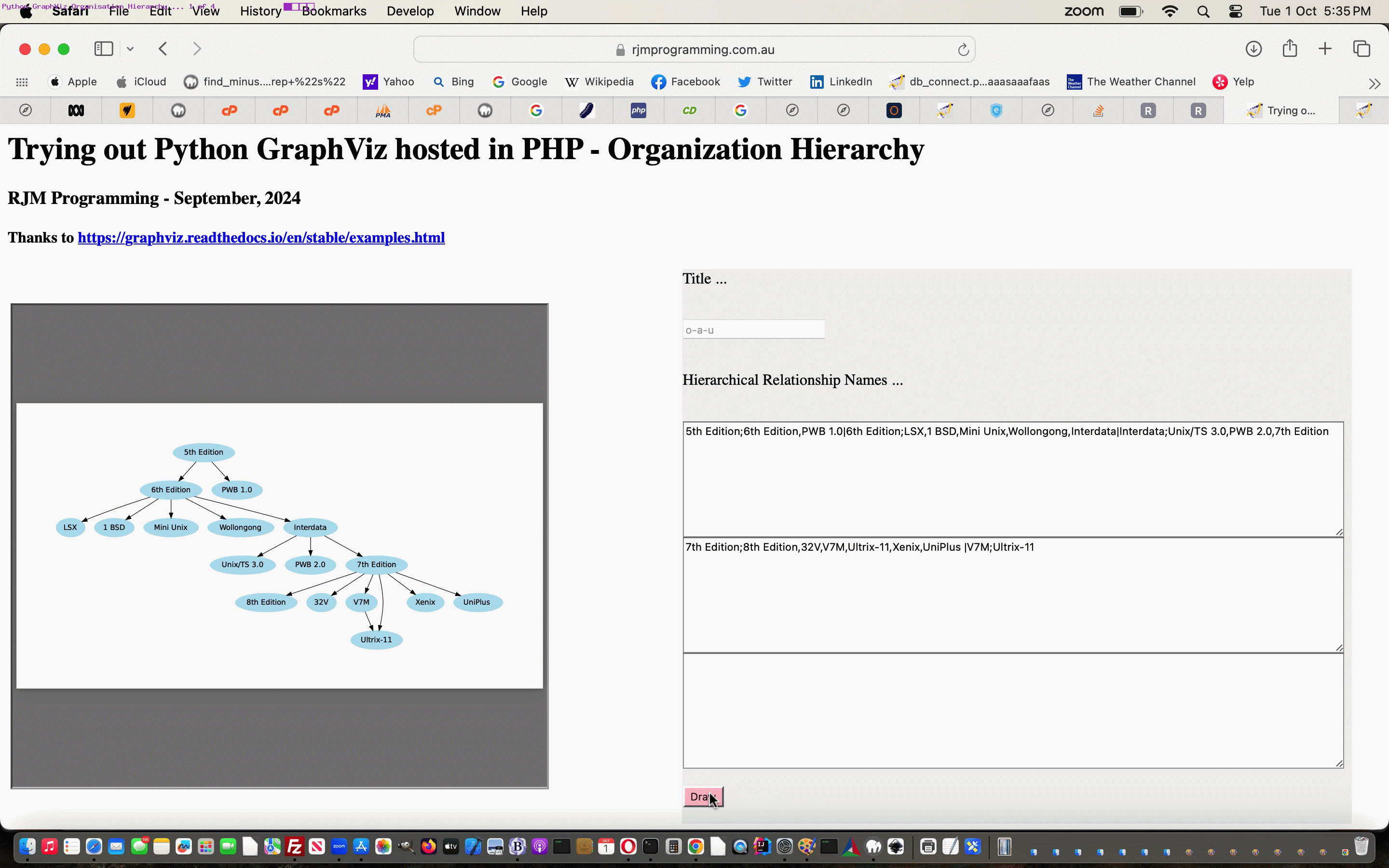Open Spotlight search in the menu bar

[1203, 11]
